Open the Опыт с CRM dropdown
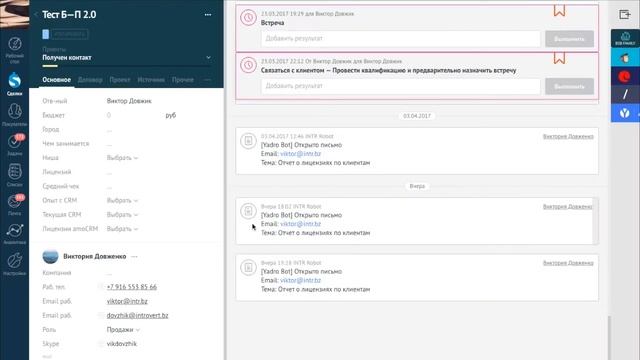 click(122, 200)
